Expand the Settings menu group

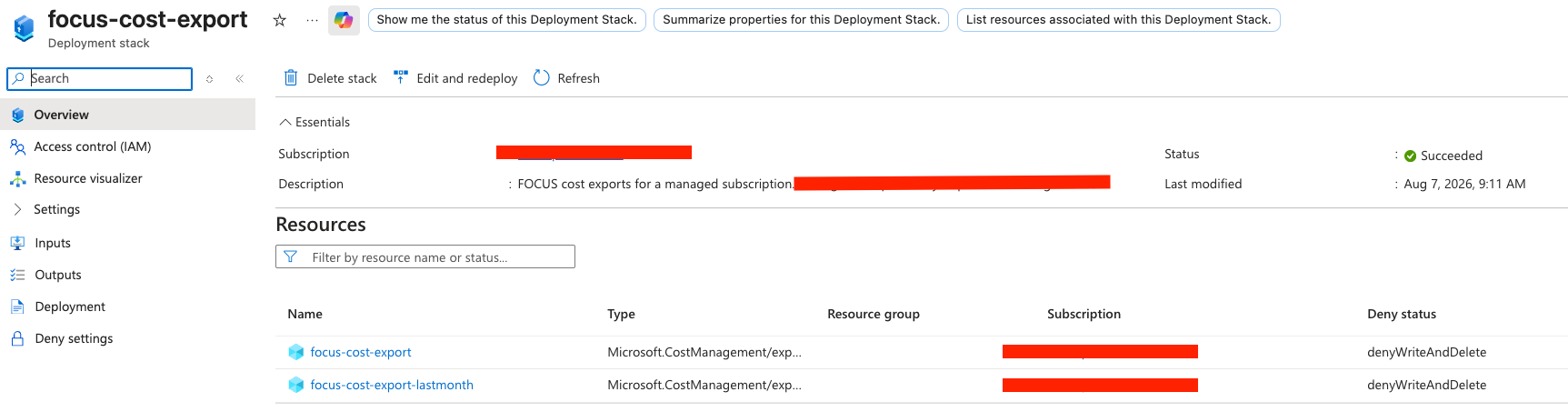45,209
